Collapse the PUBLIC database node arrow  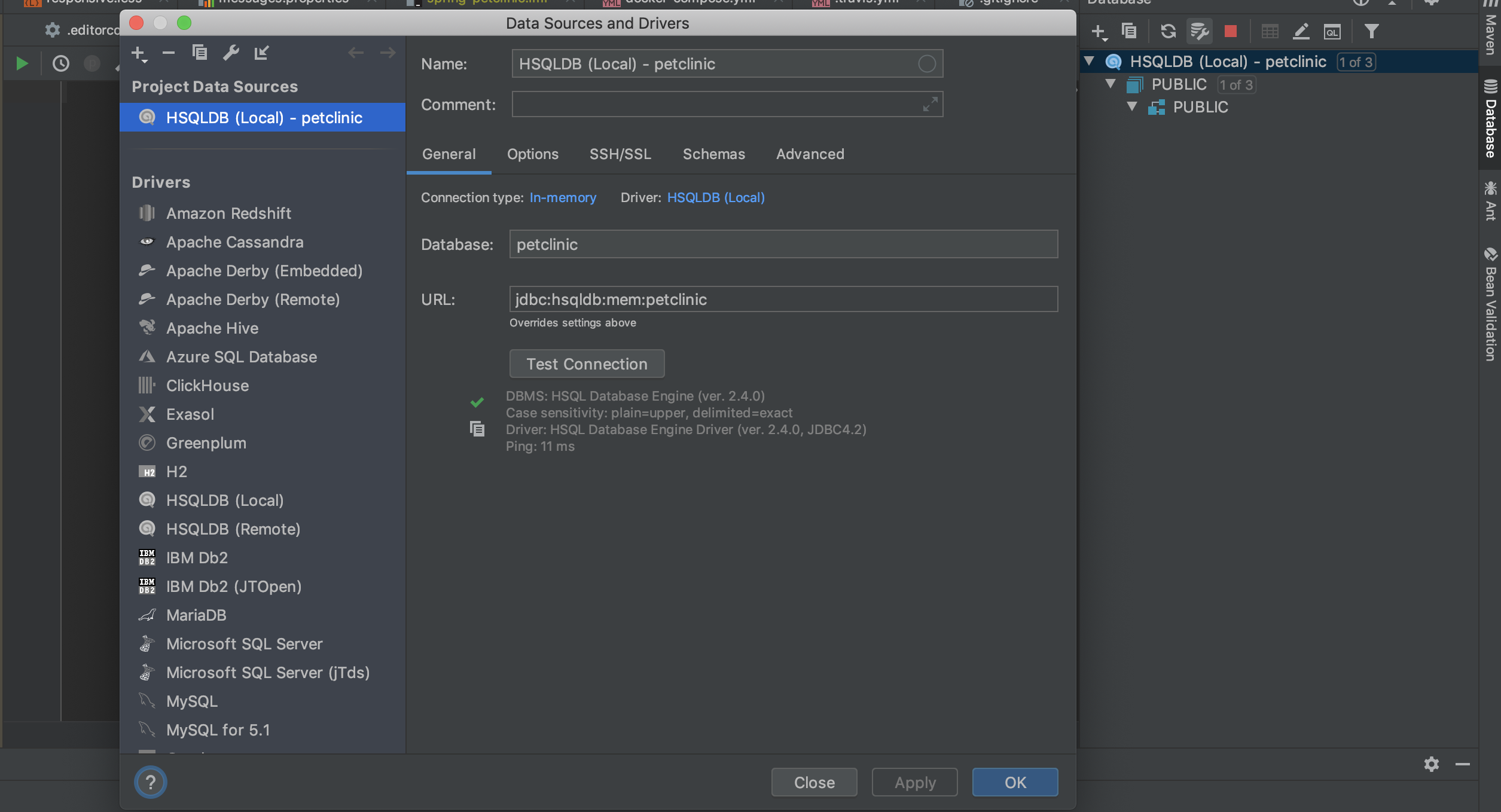[1111, 84]
